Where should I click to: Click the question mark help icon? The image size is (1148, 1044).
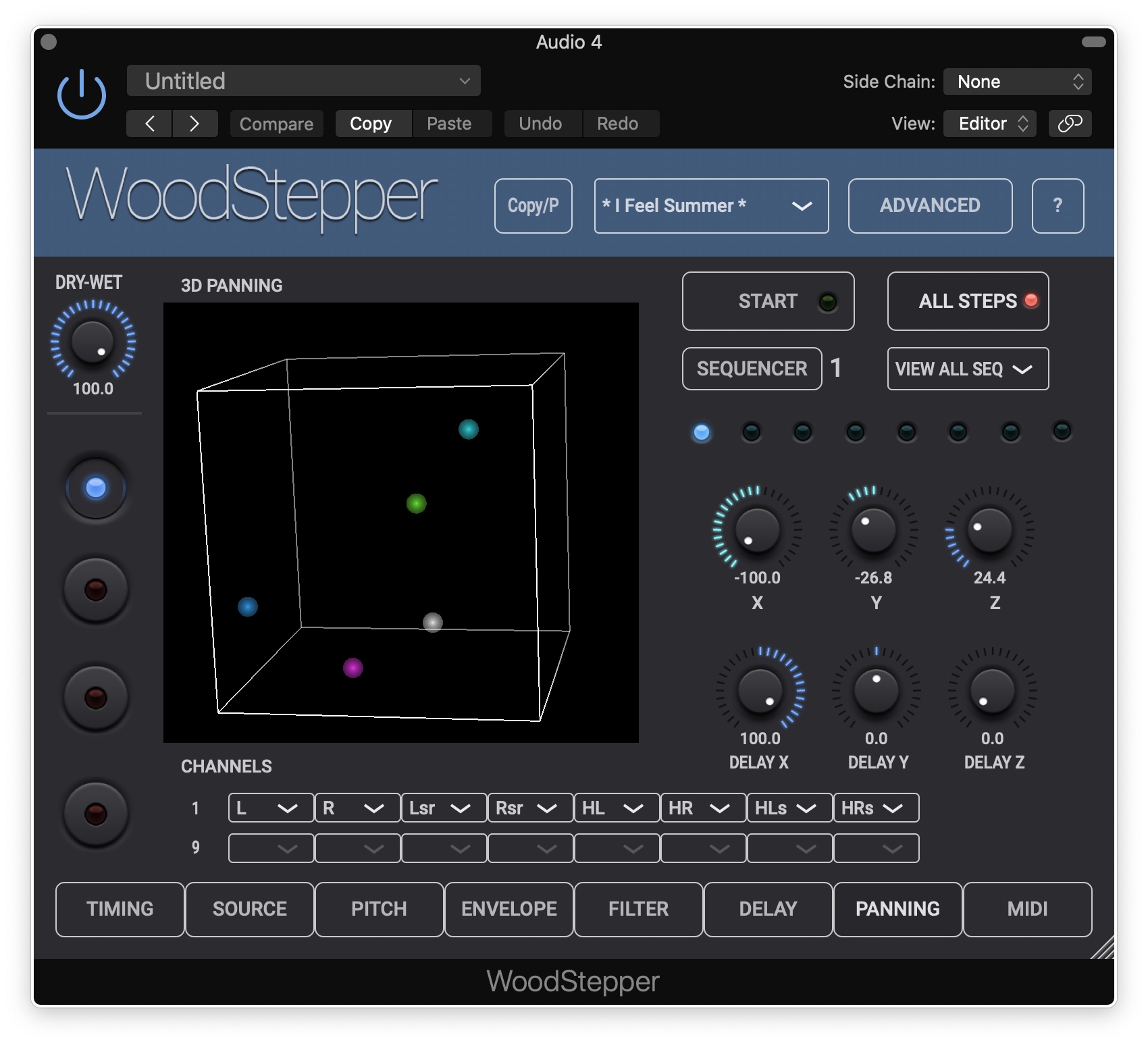(1058, 206)
